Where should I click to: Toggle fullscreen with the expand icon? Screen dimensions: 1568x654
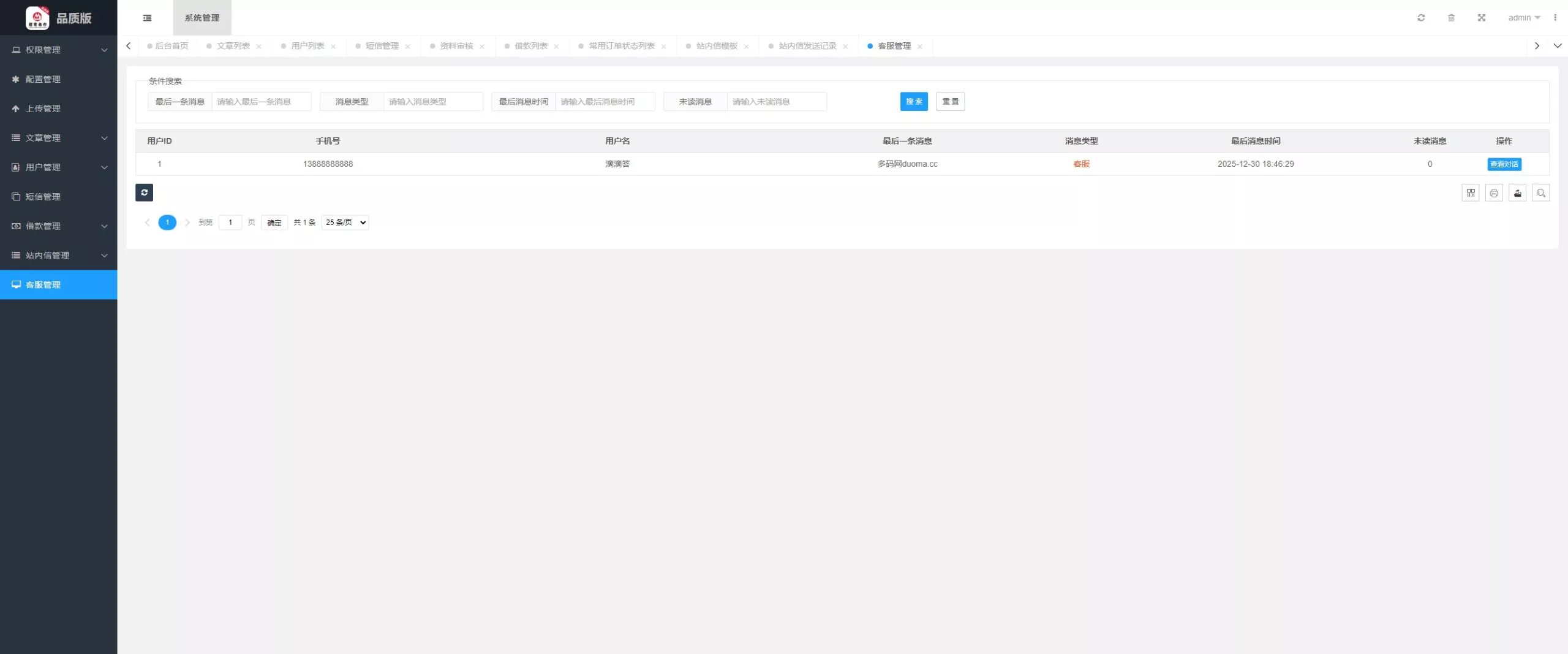tap(1481, 18)
